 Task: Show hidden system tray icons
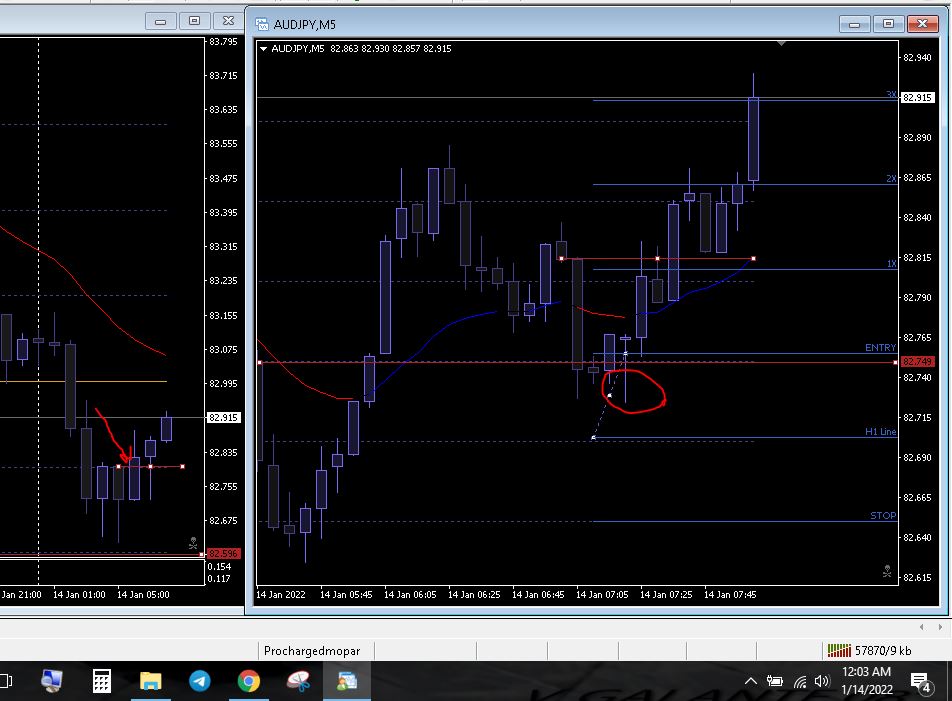751,681
